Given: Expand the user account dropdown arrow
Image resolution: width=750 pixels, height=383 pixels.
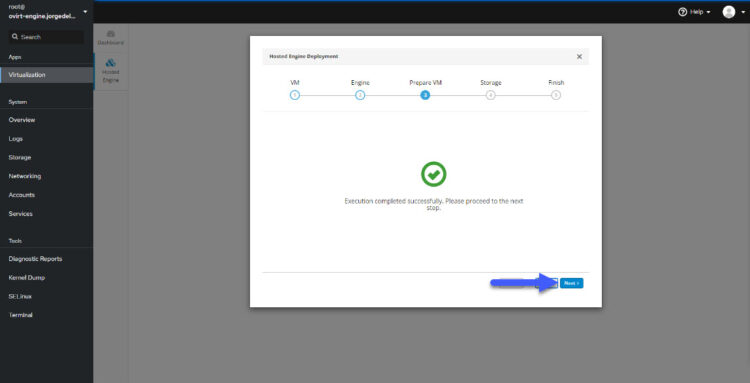Looking at the screenshot, I should point(743,12).
